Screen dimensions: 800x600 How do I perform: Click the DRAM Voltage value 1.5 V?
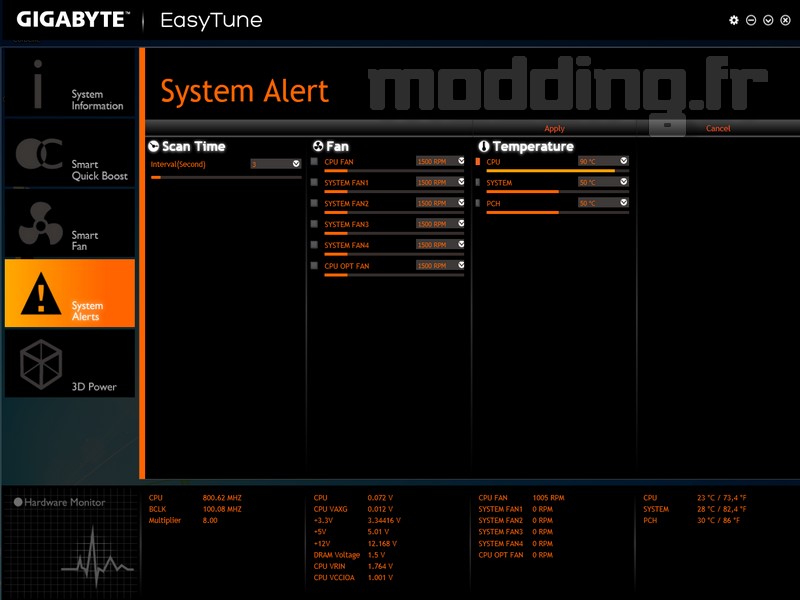tap(377, 555)
